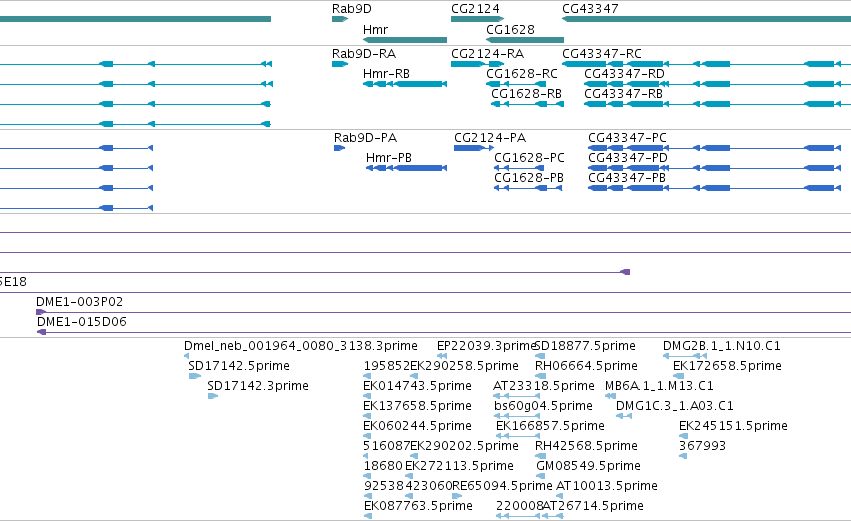Click the SD17142.5prime EST label
Viewport: 851px width, 521px height.
(x=239, y=366)
